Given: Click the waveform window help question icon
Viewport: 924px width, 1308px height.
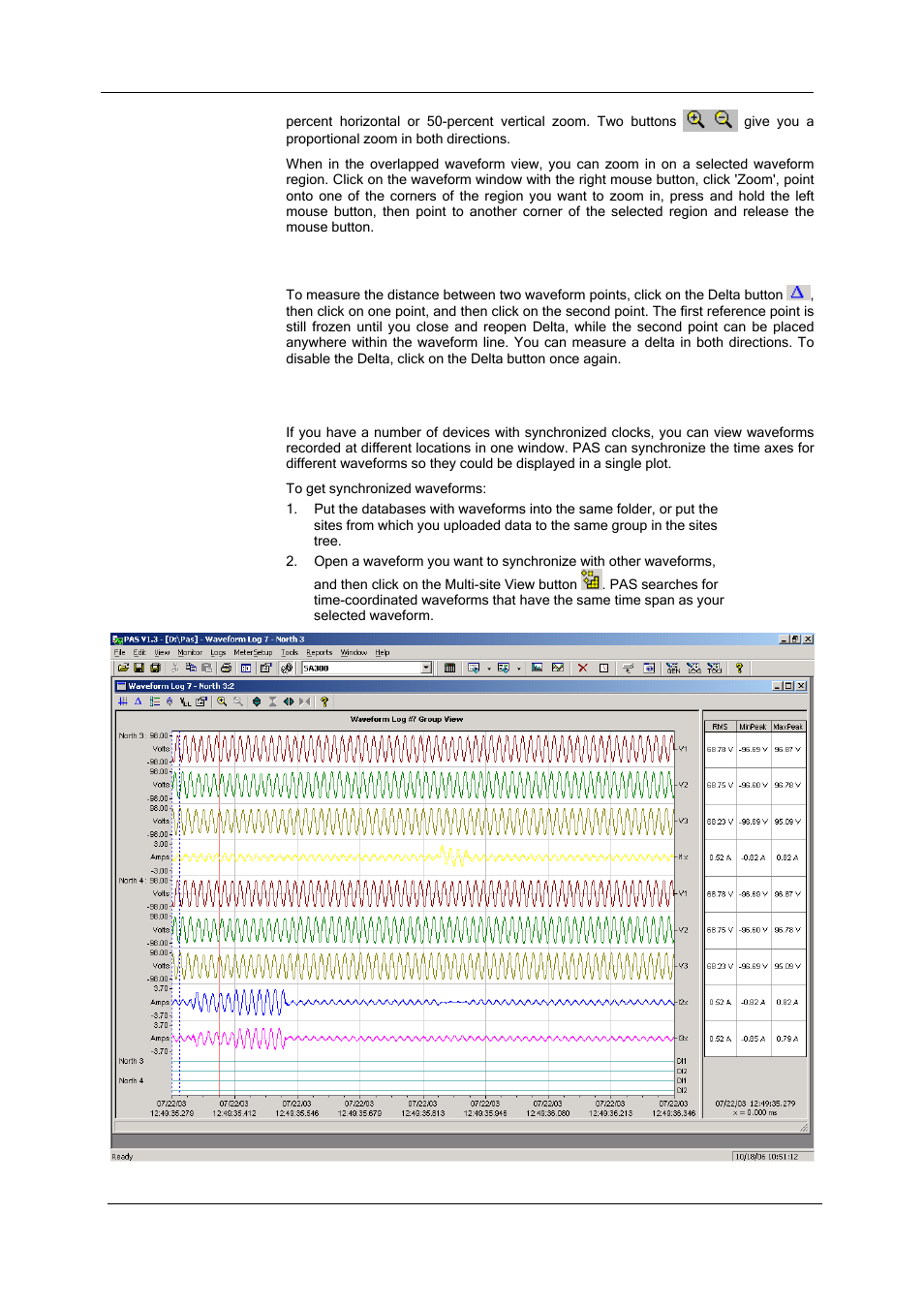Looking at the screenshot, I should [x=323, y=701].
